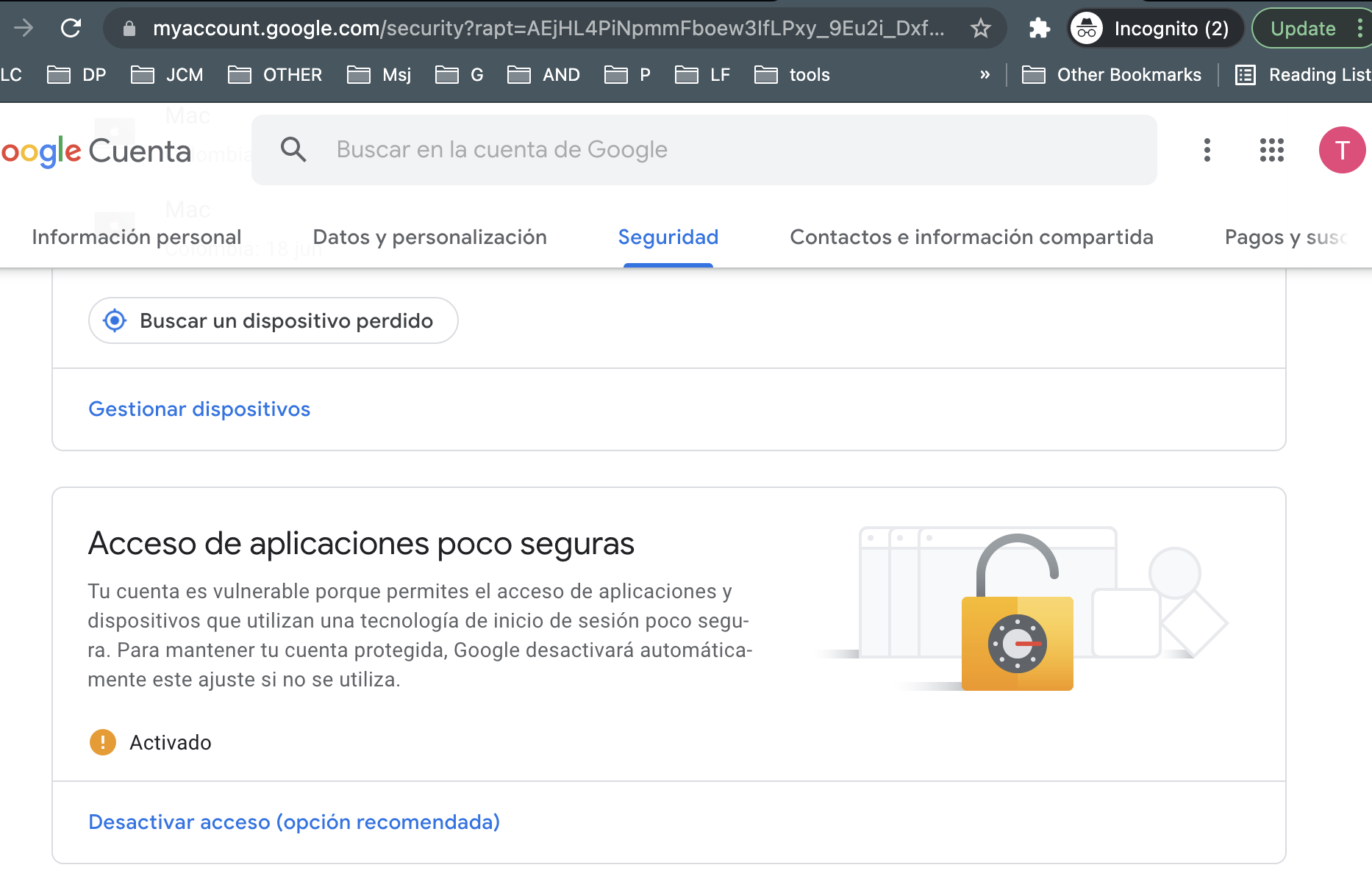Click the padlock site security icon
The image size is (1372, 876).
tap(129, 29)
